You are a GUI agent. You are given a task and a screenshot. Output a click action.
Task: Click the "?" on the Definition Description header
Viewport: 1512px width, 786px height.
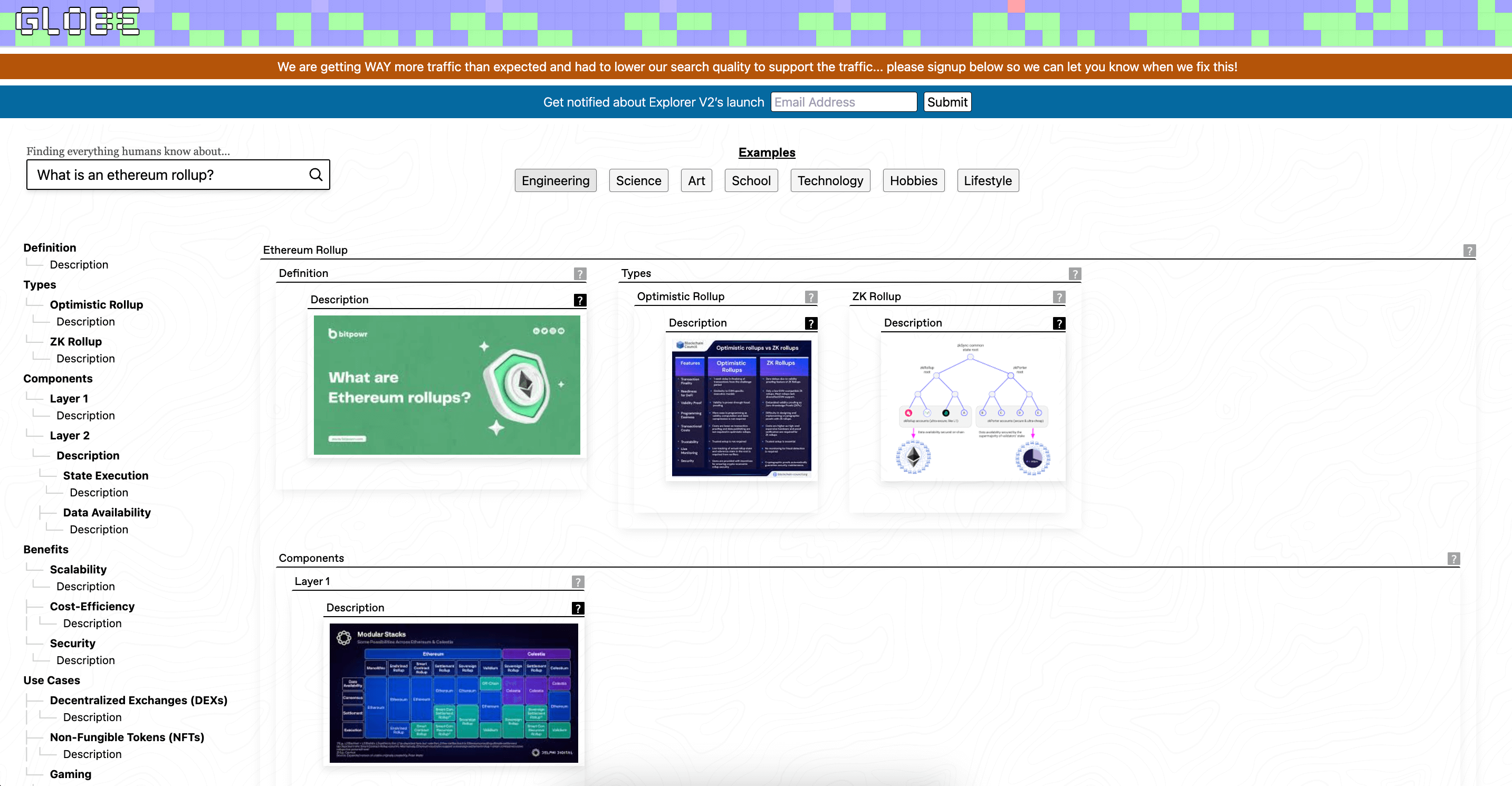[x=580, y=300]
